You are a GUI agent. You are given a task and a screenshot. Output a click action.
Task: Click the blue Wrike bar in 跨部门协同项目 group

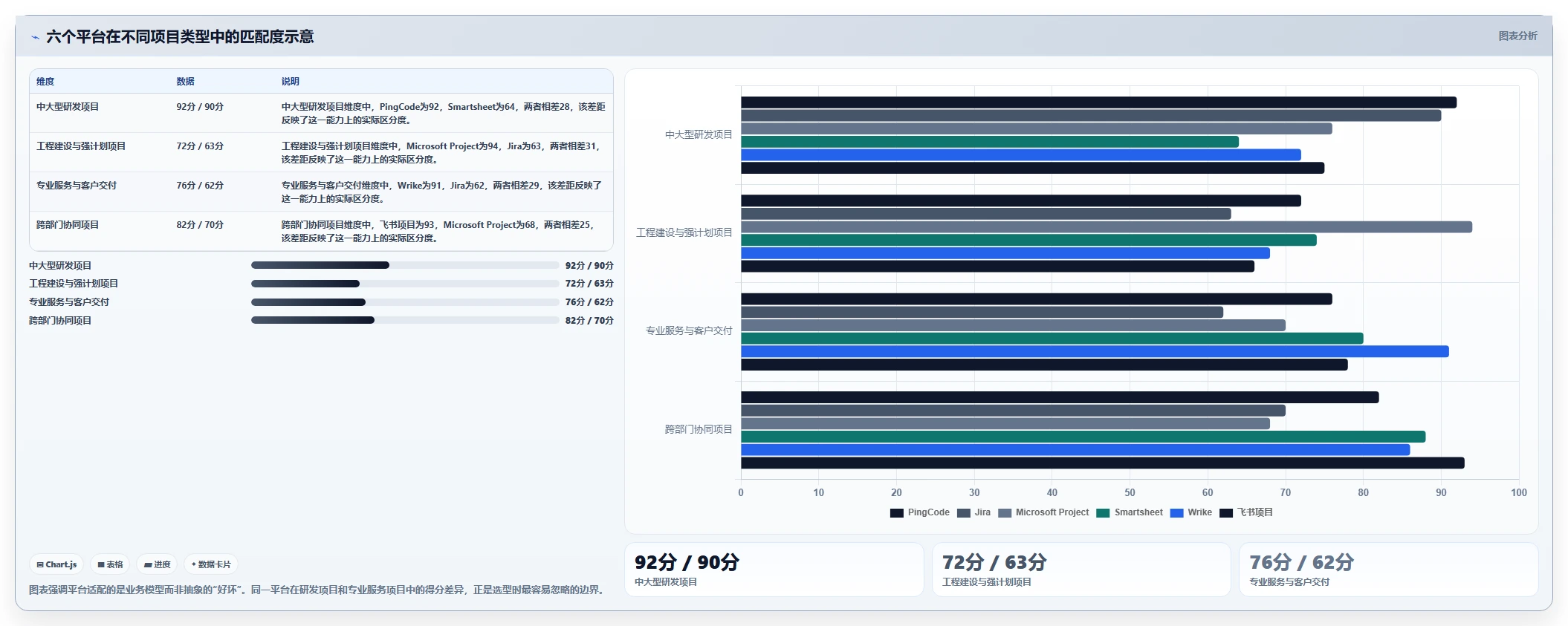pyautogui.click(x=1075, y=450)
